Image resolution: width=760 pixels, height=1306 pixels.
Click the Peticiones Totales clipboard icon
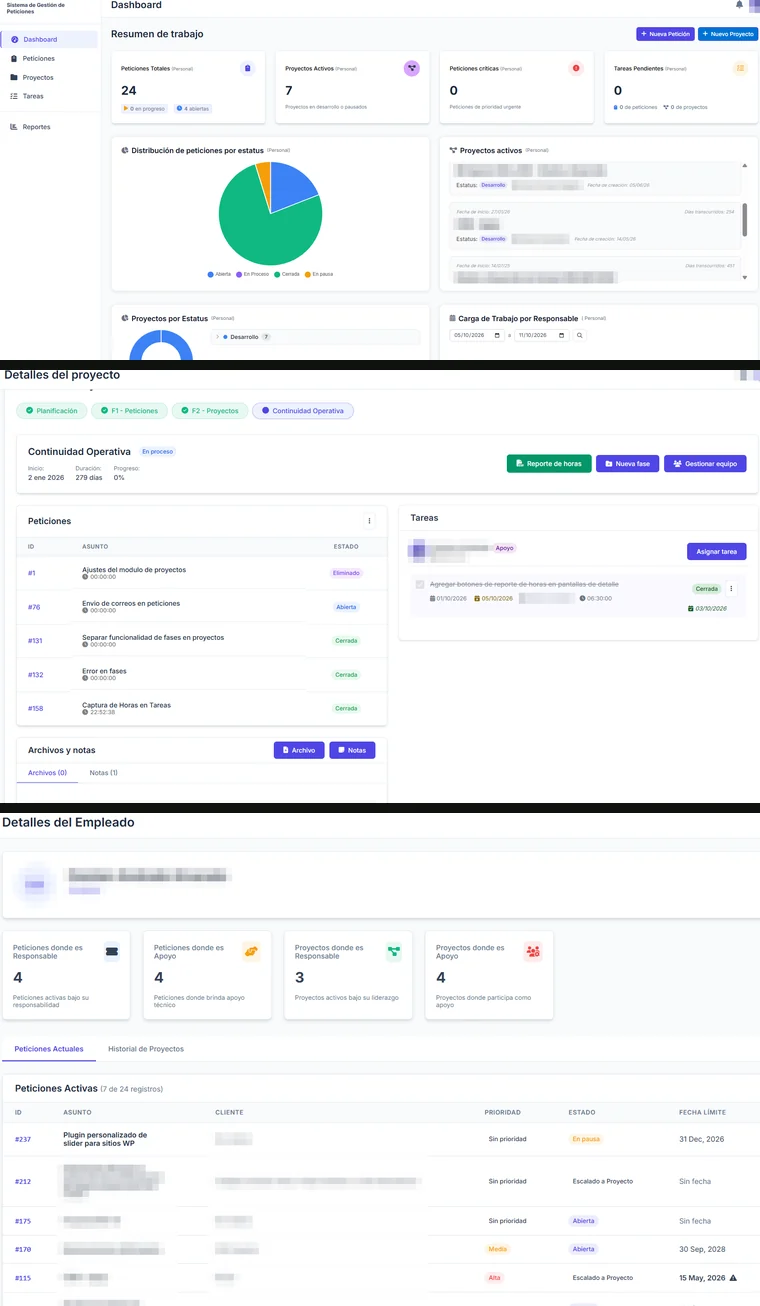click(248, 68)
